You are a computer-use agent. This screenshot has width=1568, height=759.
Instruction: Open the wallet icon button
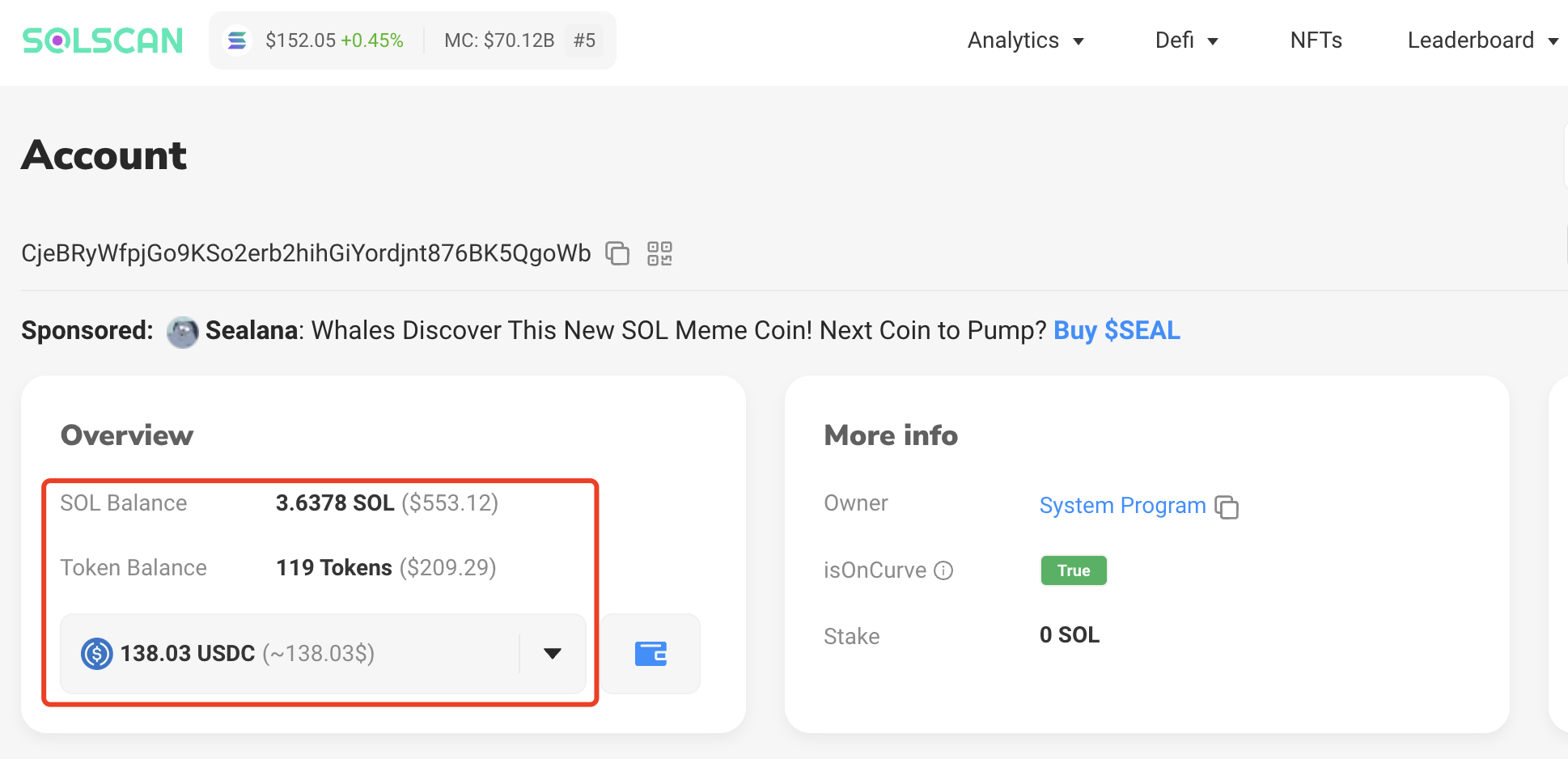[651, 654]
